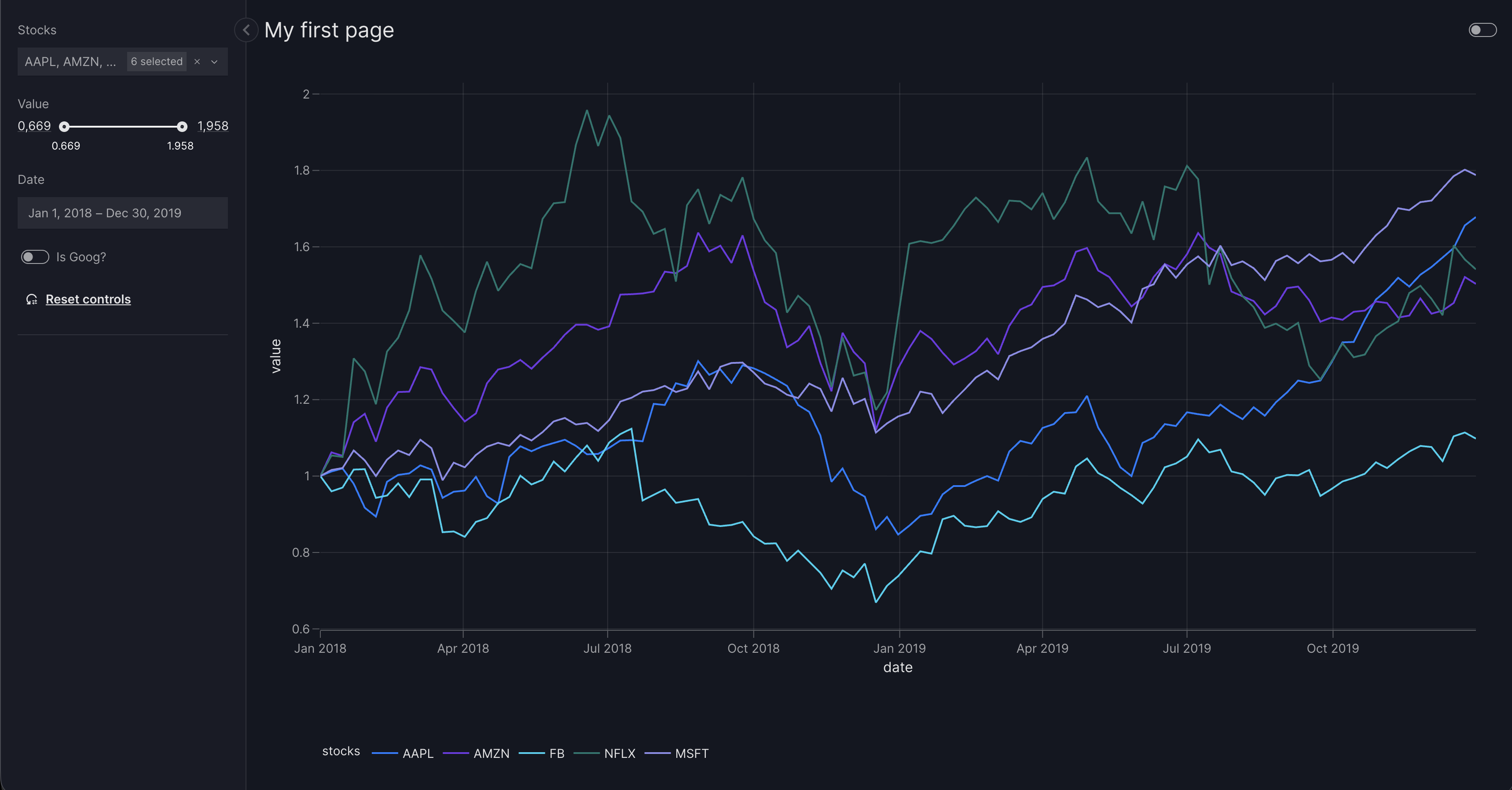Toggle NFLX series in chart legend
The height and width of the screenshot is (790, 1512).
coord(605,753)
